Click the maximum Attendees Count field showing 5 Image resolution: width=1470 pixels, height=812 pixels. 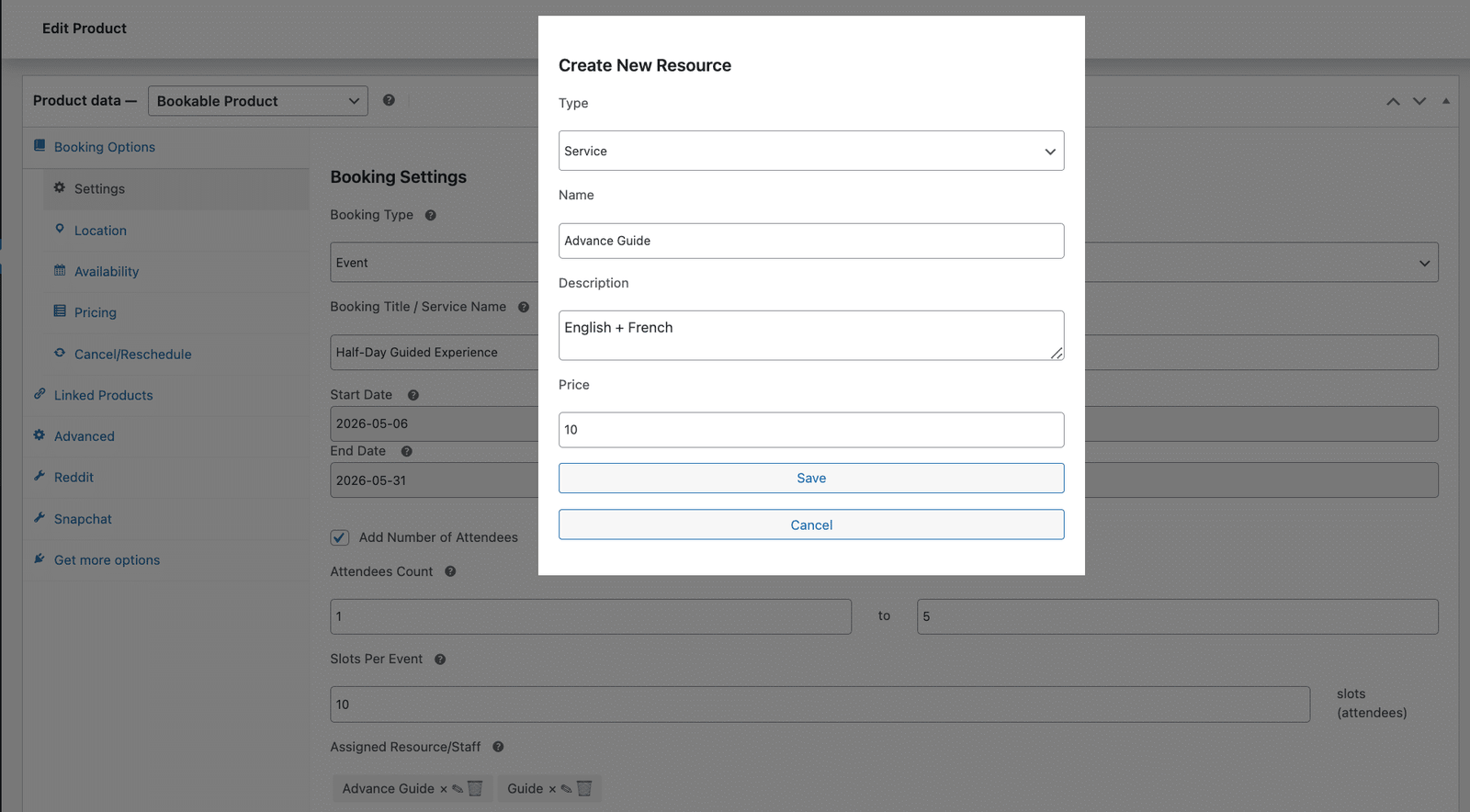[1178, 616]
